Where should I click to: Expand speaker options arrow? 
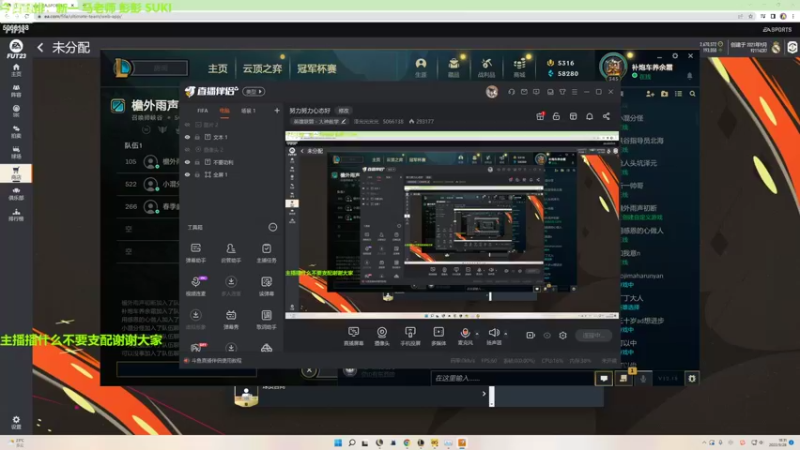(x=506, y=334)
